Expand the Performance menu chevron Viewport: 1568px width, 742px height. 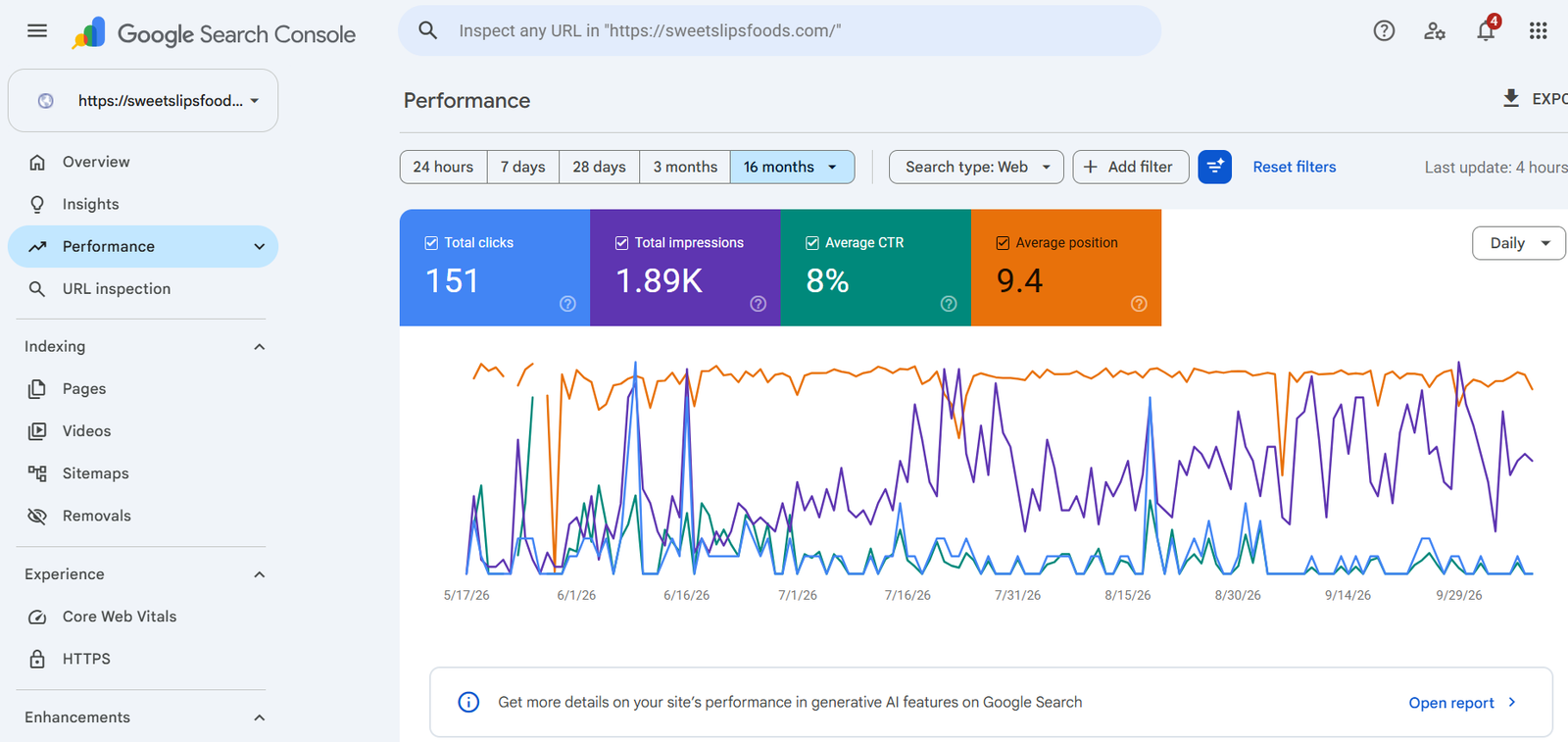click(x=259, y=247)
